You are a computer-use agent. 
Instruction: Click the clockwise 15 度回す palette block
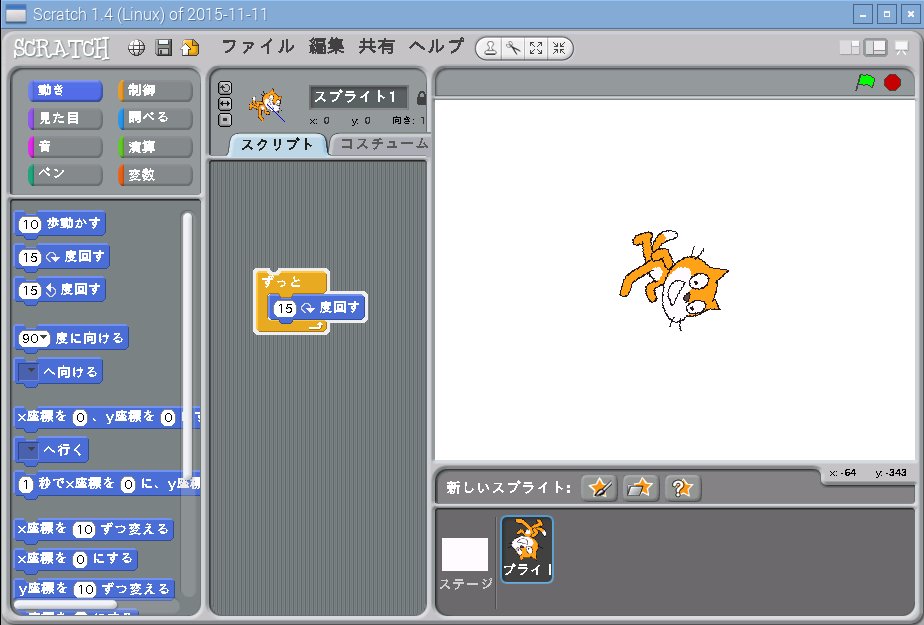tap(62, 257)
